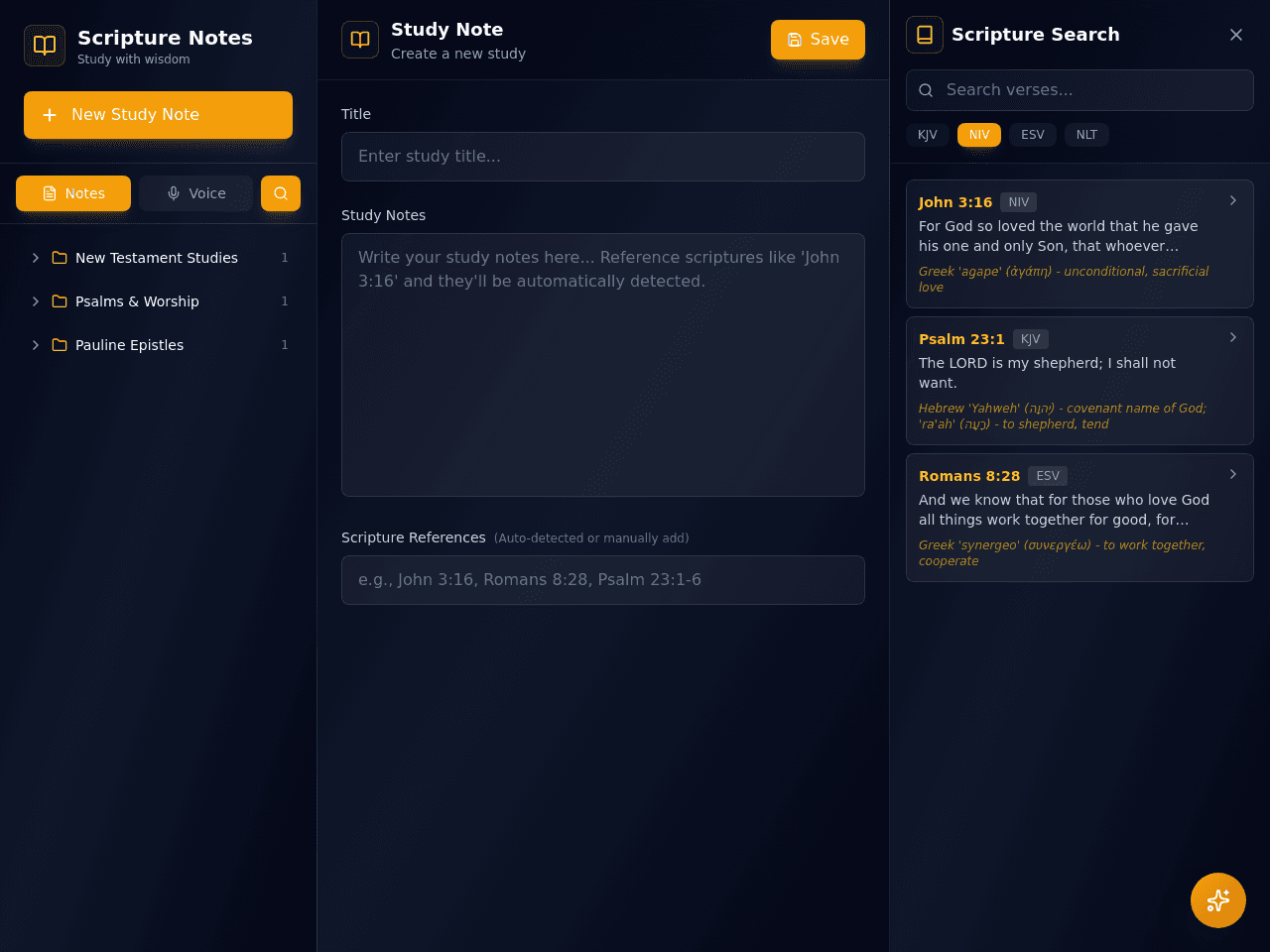Create a New Study Note
The width and height of the screenshot is (1270, 952).
(x=158, y=115)
